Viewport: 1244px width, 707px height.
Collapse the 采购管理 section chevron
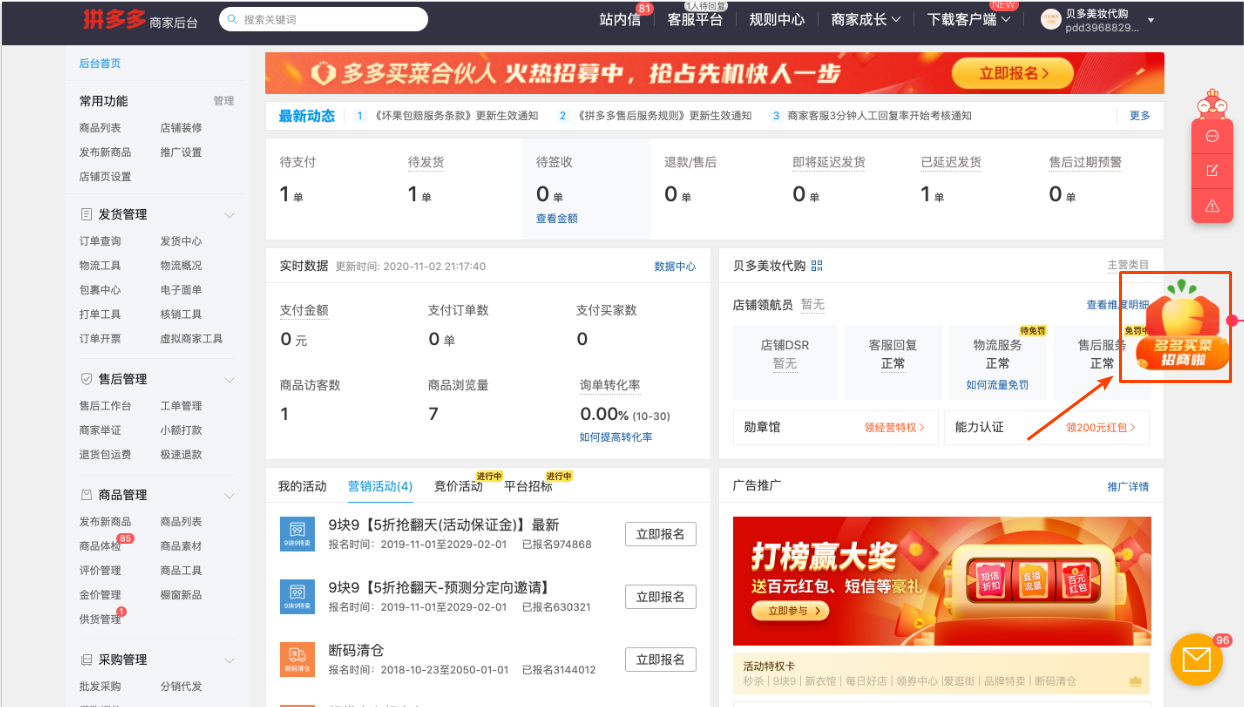click(x=229, y=661)
